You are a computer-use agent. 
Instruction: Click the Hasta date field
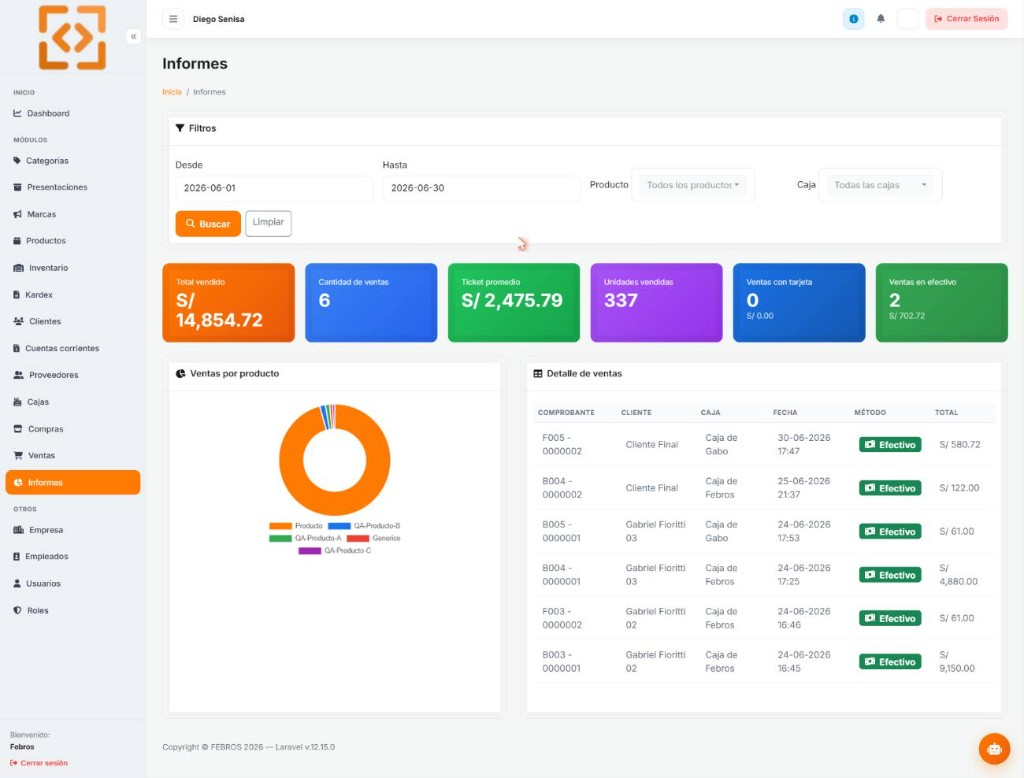[481, 188]
